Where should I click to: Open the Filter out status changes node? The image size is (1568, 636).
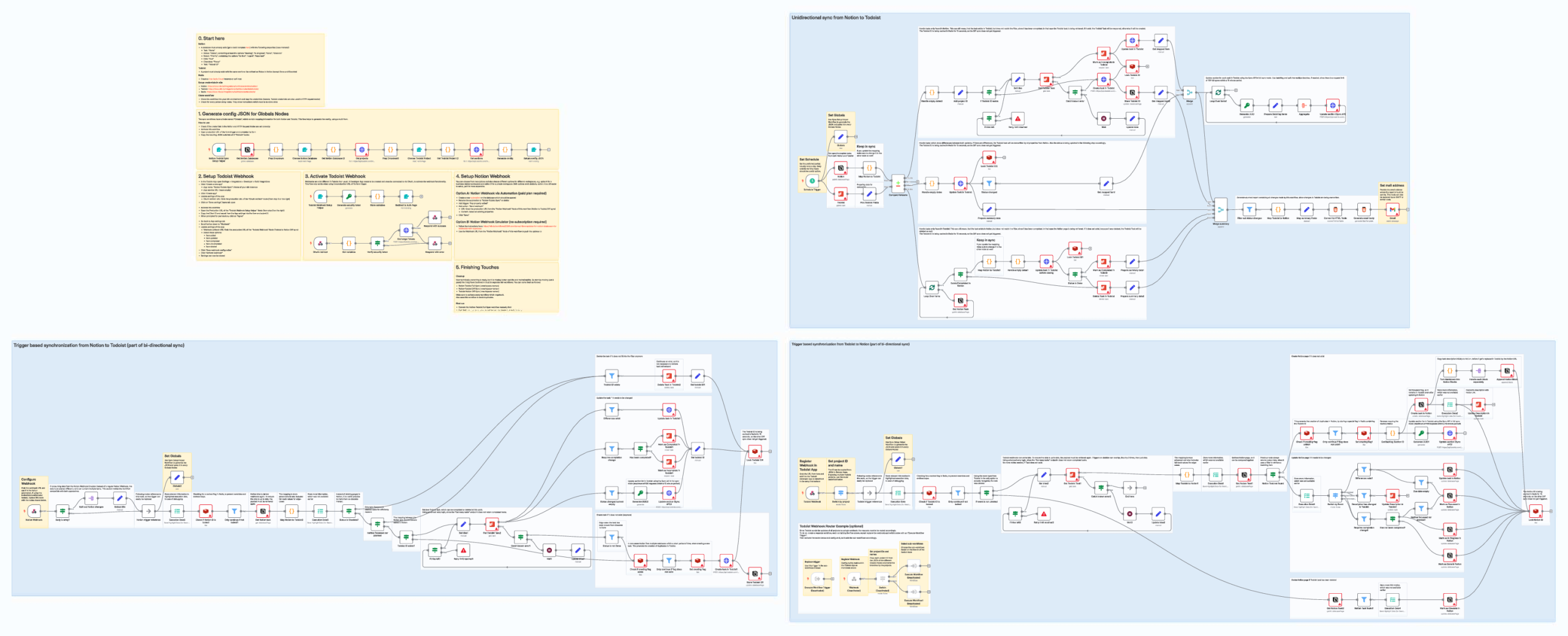pyautogui.click(x=1249, y=209)
